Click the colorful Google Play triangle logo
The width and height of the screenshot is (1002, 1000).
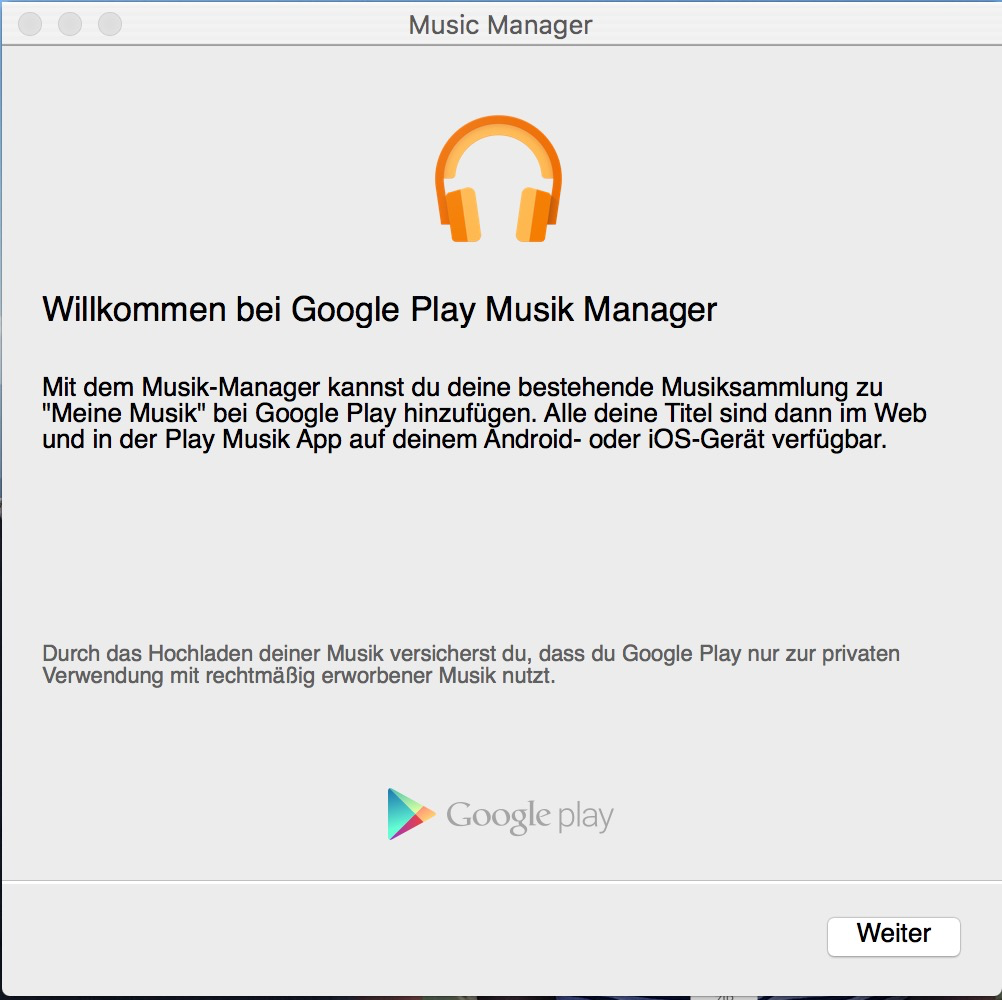click(x=411, y=814)
